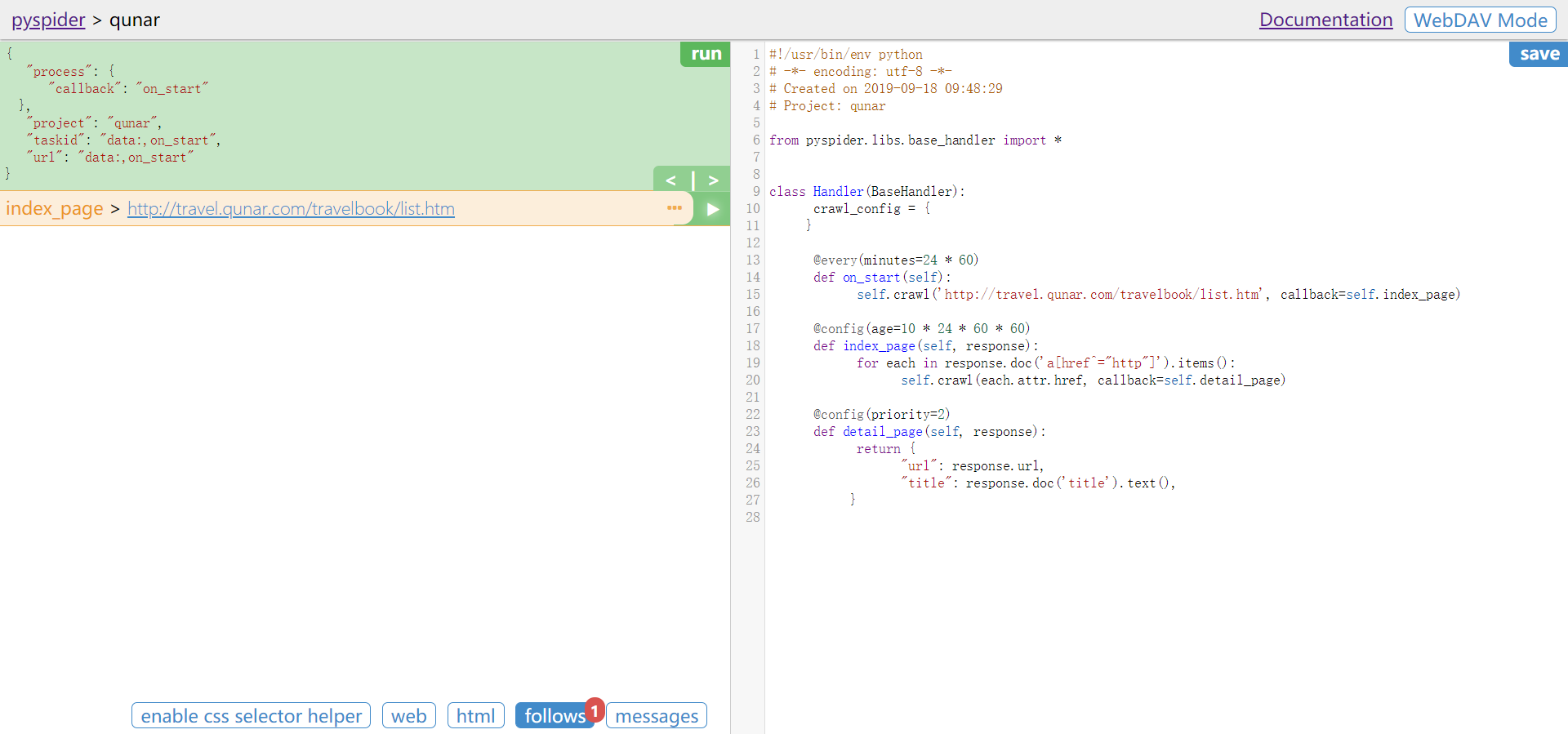Click the red follows count badge
The image size is (1568, 734).
coord(595,710)
